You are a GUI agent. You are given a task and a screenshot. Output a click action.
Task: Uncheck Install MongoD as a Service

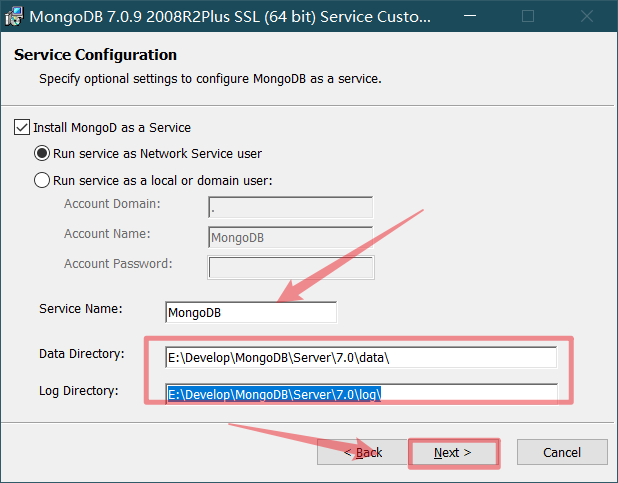tap(22, 127)
